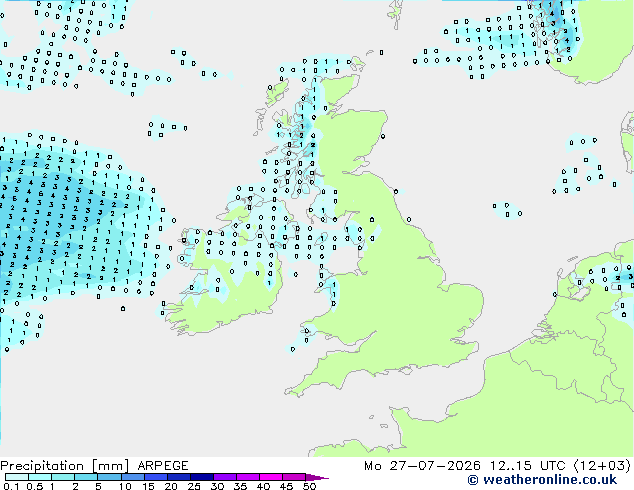Click the legend label '50'
This screenshot has width=634, height=490.
309,486
